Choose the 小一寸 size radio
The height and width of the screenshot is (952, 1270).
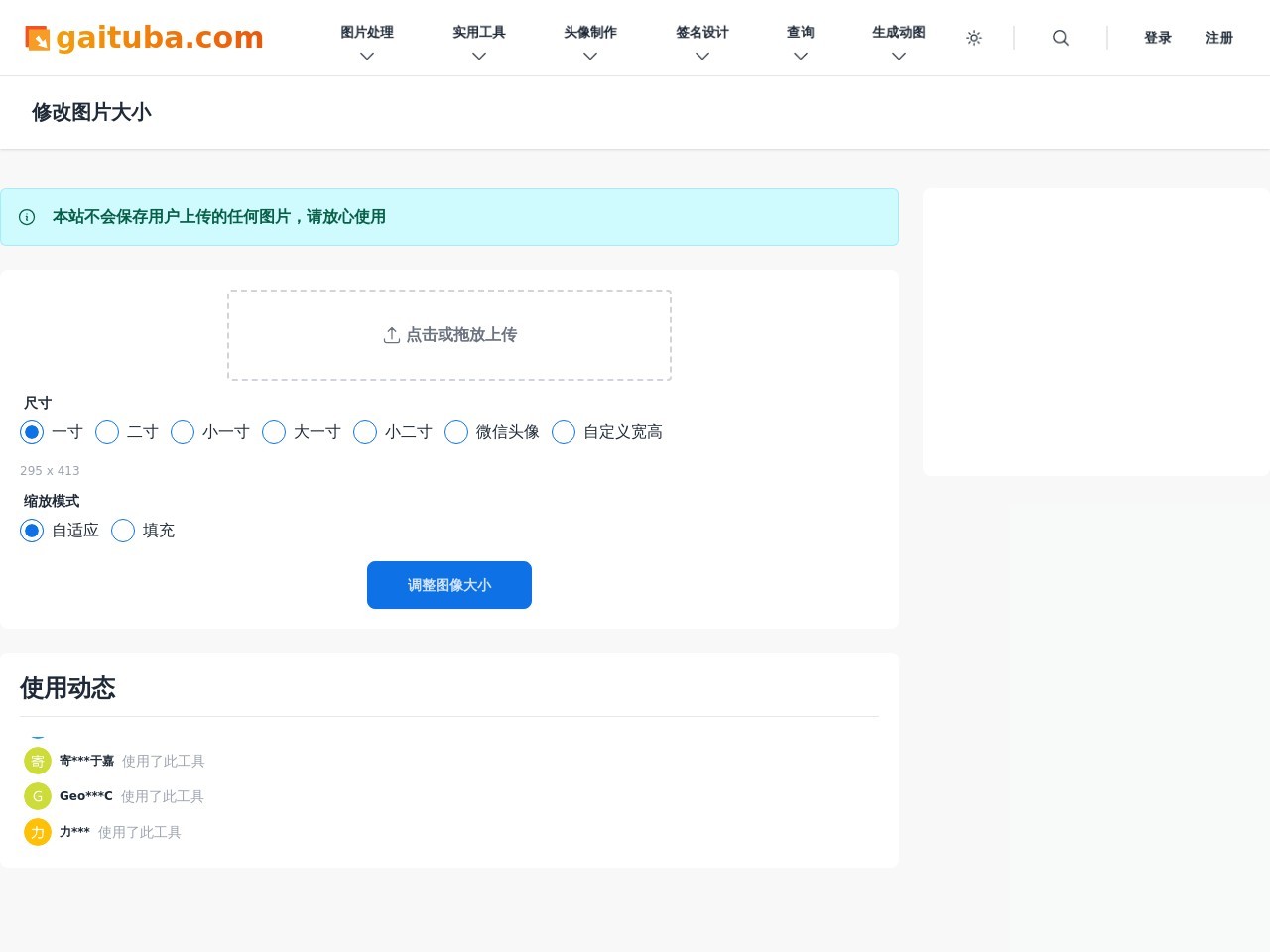pyautogui.click(x=183, y=432)
